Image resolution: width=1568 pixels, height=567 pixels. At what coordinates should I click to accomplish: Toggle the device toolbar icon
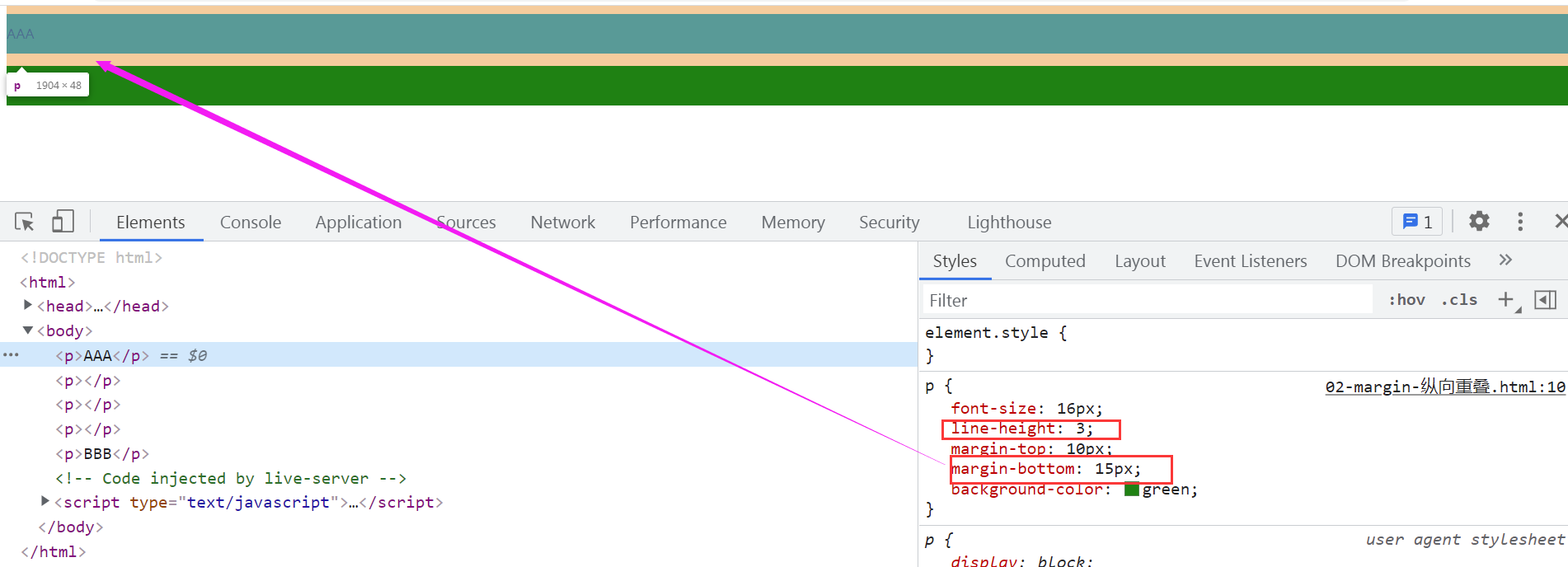point(63,221)
